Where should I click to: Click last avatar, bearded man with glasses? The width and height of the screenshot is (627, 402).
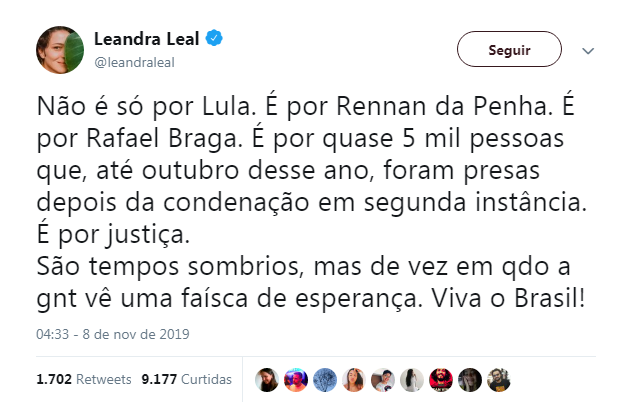pos(498,380)
